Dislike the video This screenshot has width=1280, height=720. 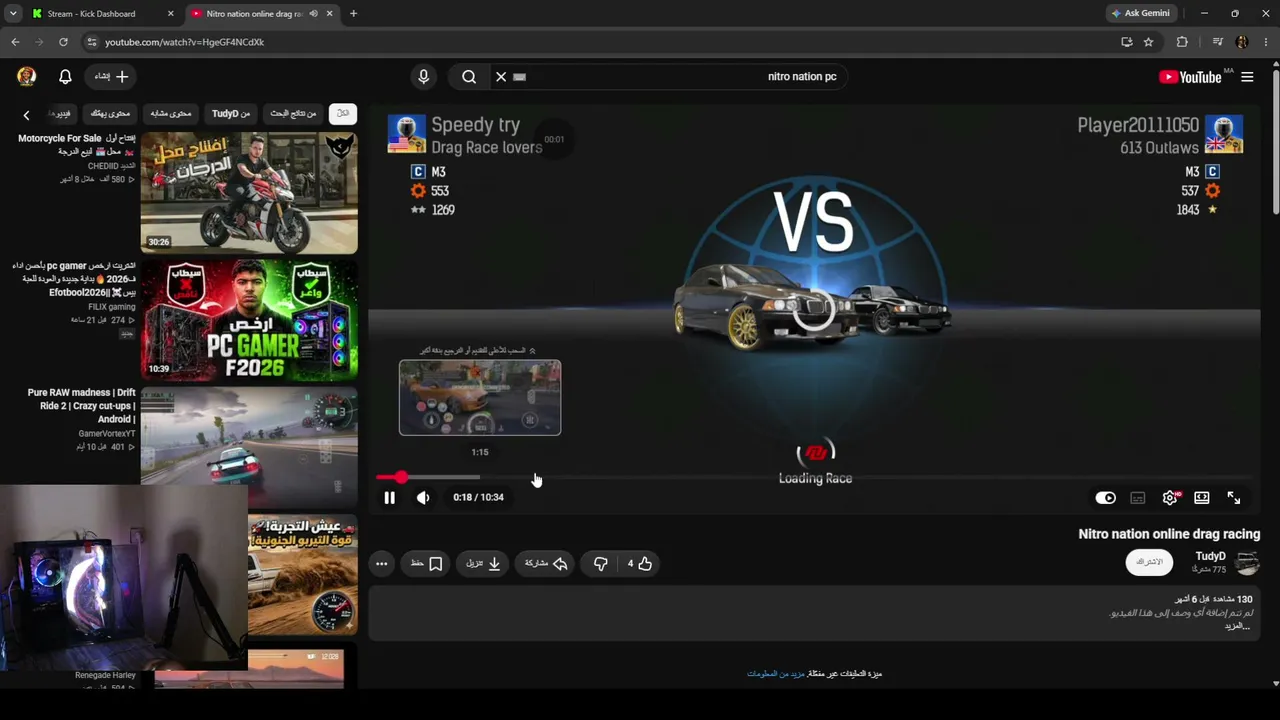pos(600,564)
